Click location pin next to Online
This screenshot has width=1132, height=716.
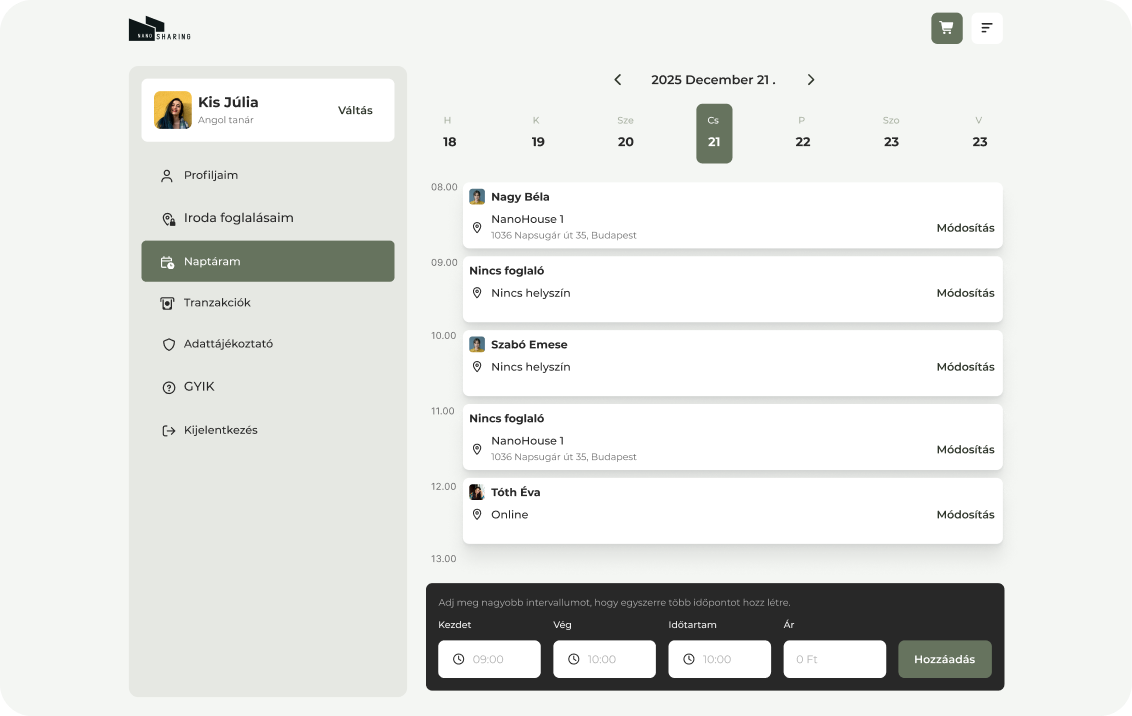(477, 514)
